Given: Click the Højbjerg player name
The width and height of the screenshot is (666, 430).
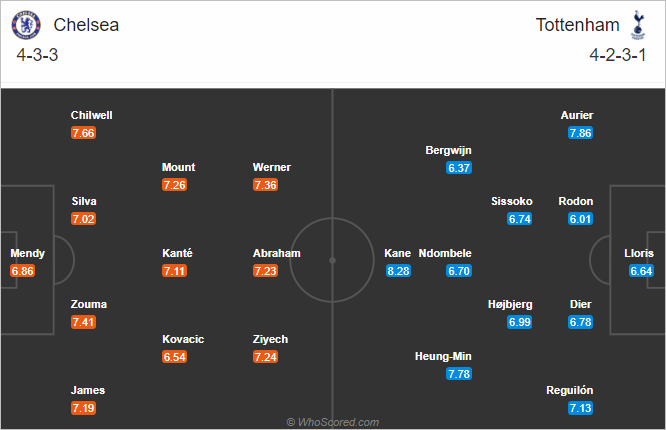Looking at the screenshot, I should click(510, 305).
